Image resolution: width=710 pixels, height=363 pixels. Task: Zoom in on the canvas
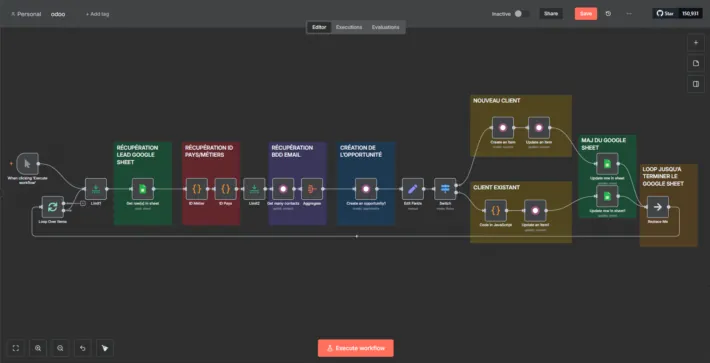(x=38, y=348)
